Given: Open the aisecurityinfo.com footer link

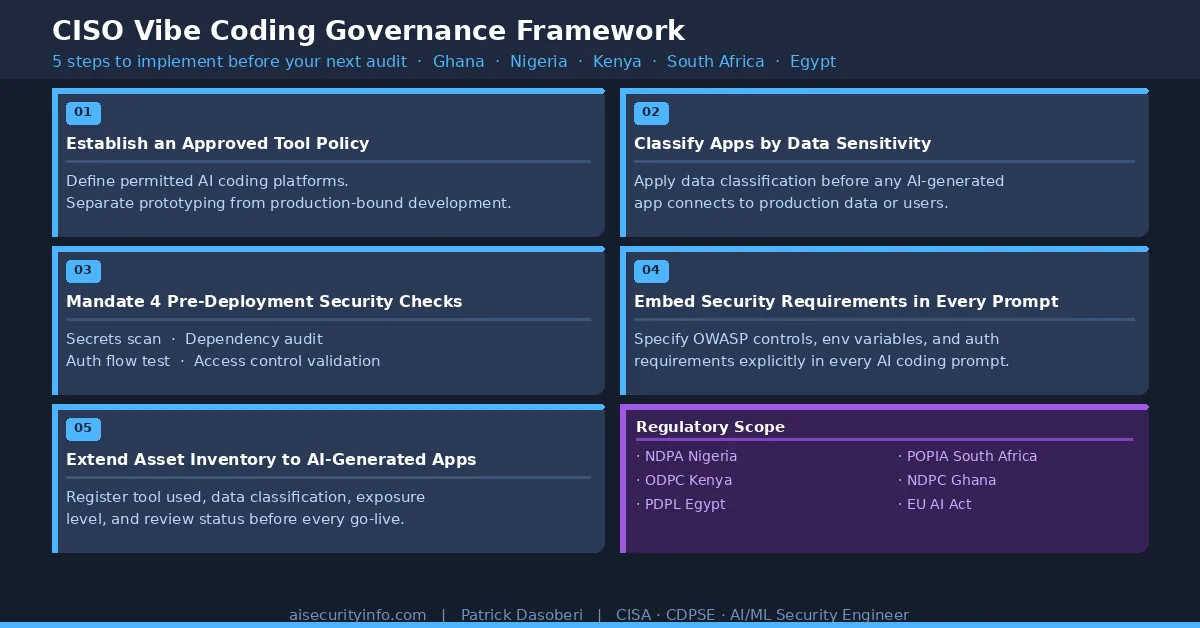Looking at the screenshot, I should tap(358, 615).
